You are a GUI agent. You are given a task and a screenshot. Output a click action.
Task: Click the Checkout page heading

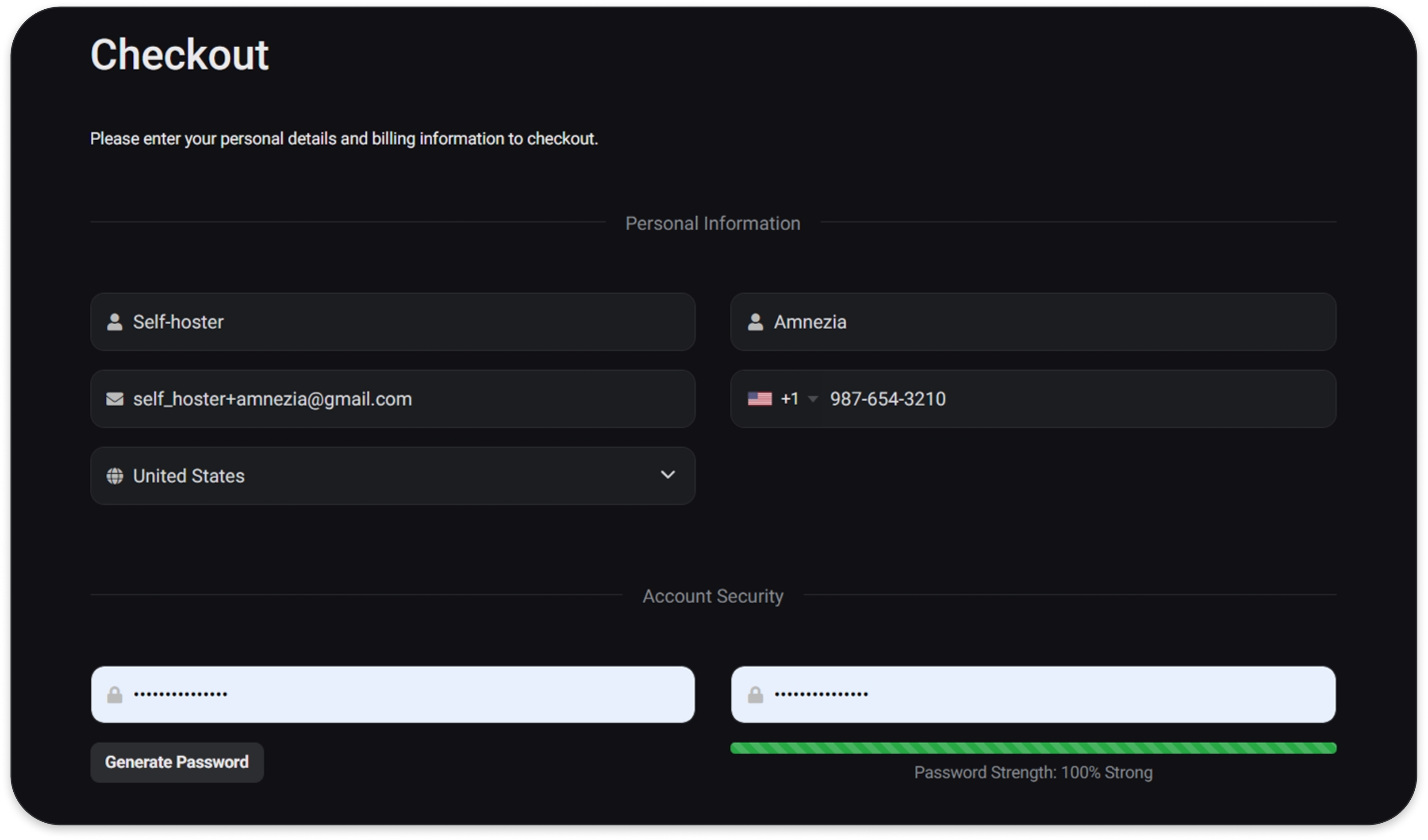(x=179, y=55)
